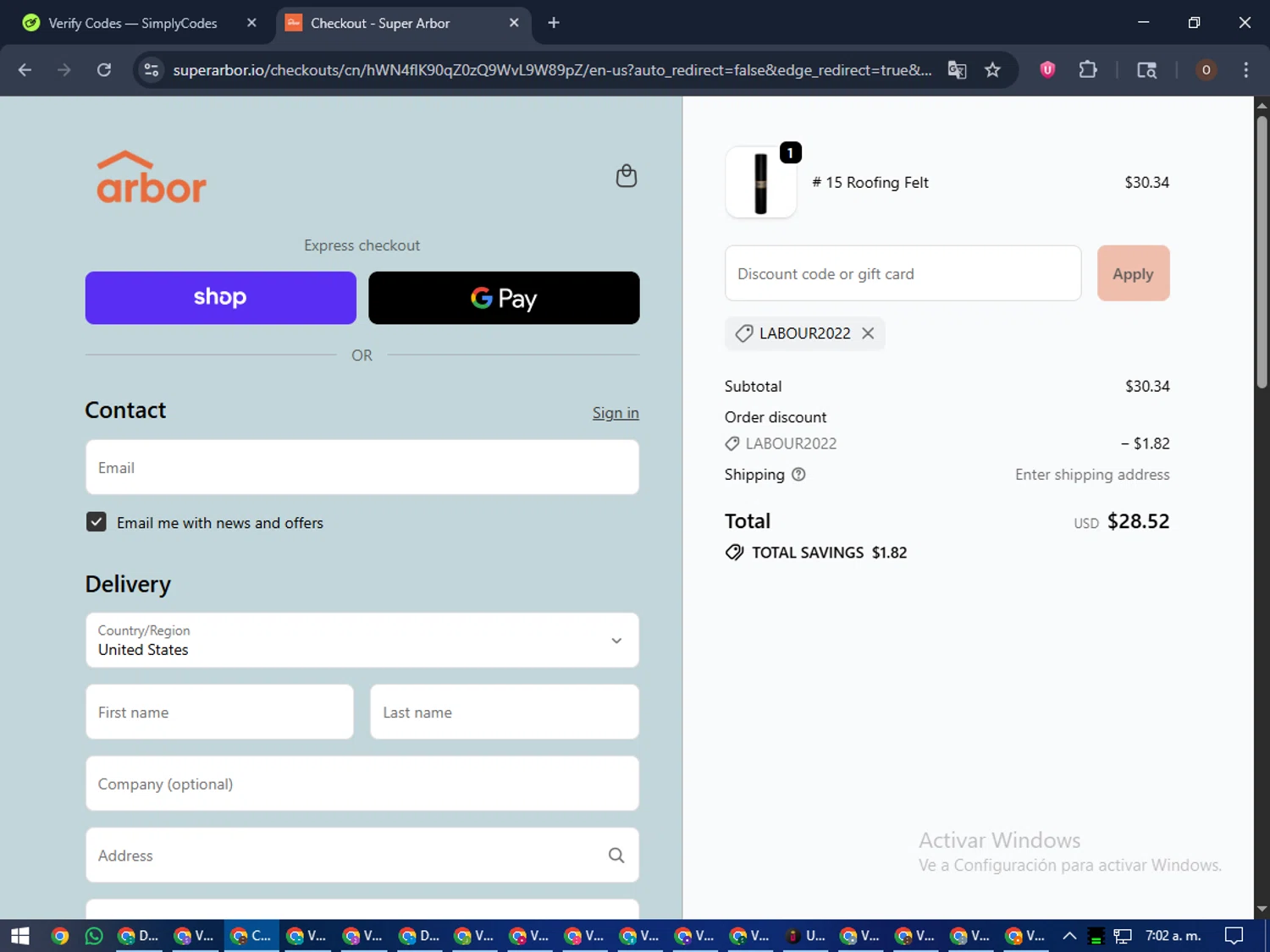Click the order discount amount – $1.82
Viewport: 1270px width, 952px height.
1146,443
